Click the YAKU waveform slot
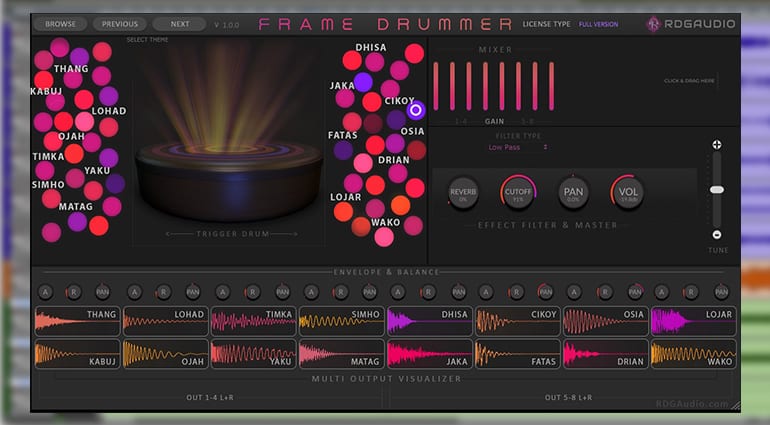 coord(253,354)
